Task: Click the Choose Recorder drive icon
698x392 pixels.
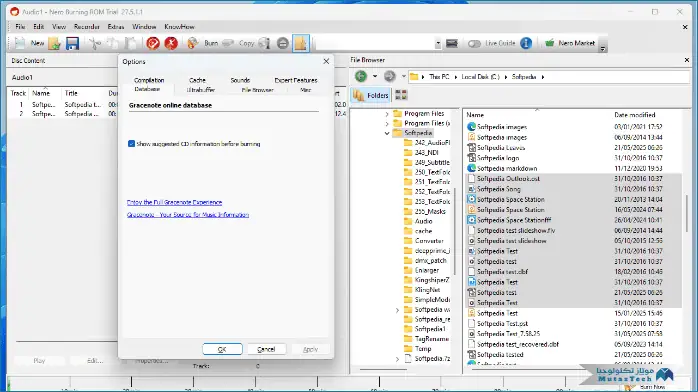Action: (452, 43)
